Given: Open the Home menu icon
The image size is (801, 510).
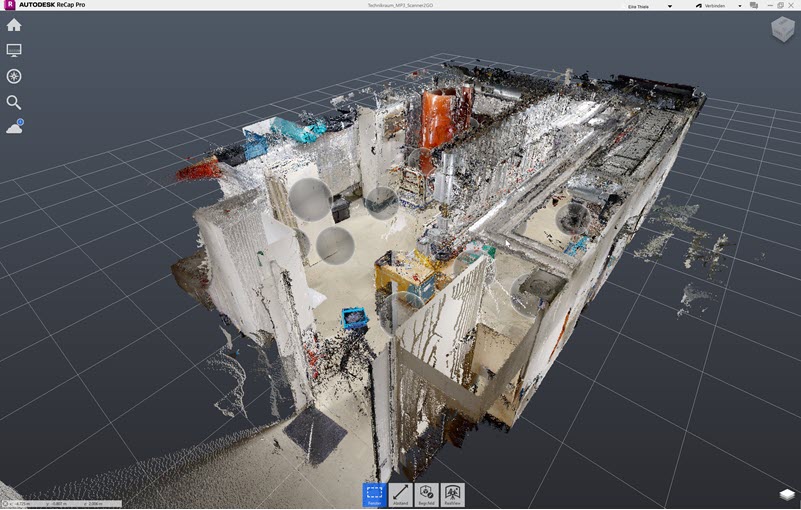Looking at the screenshot, I should tap(14, 25).
